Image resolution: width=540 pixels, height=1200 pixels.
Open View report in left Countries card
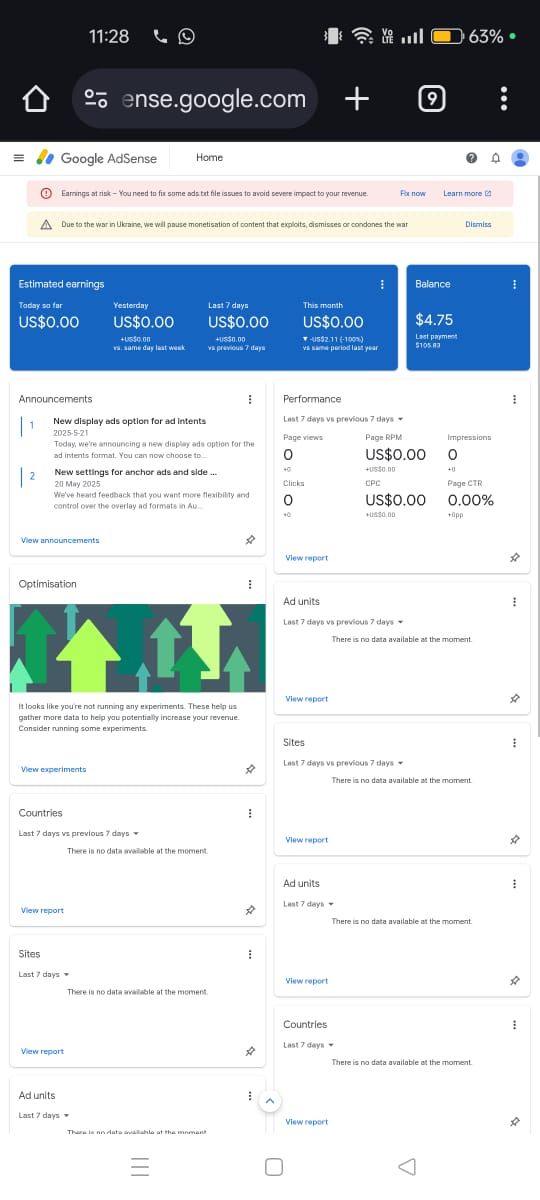[x=42, y=910]
